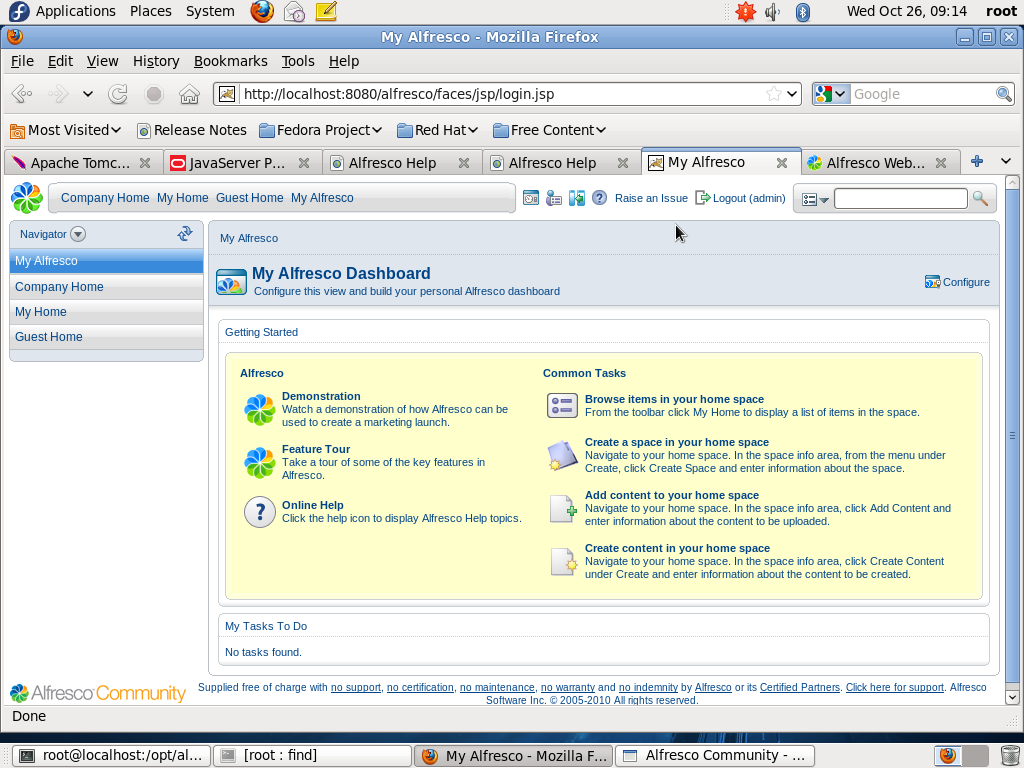
Task: Open the Tools menu
Action: click(x=298, y=61)
